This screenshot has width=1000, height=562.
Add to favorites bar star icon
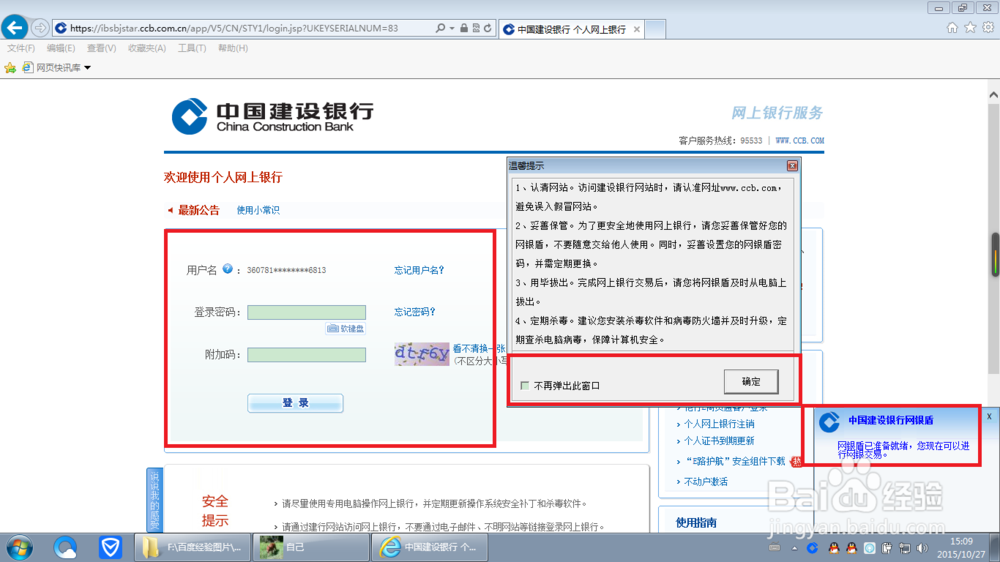pos(10,68)
